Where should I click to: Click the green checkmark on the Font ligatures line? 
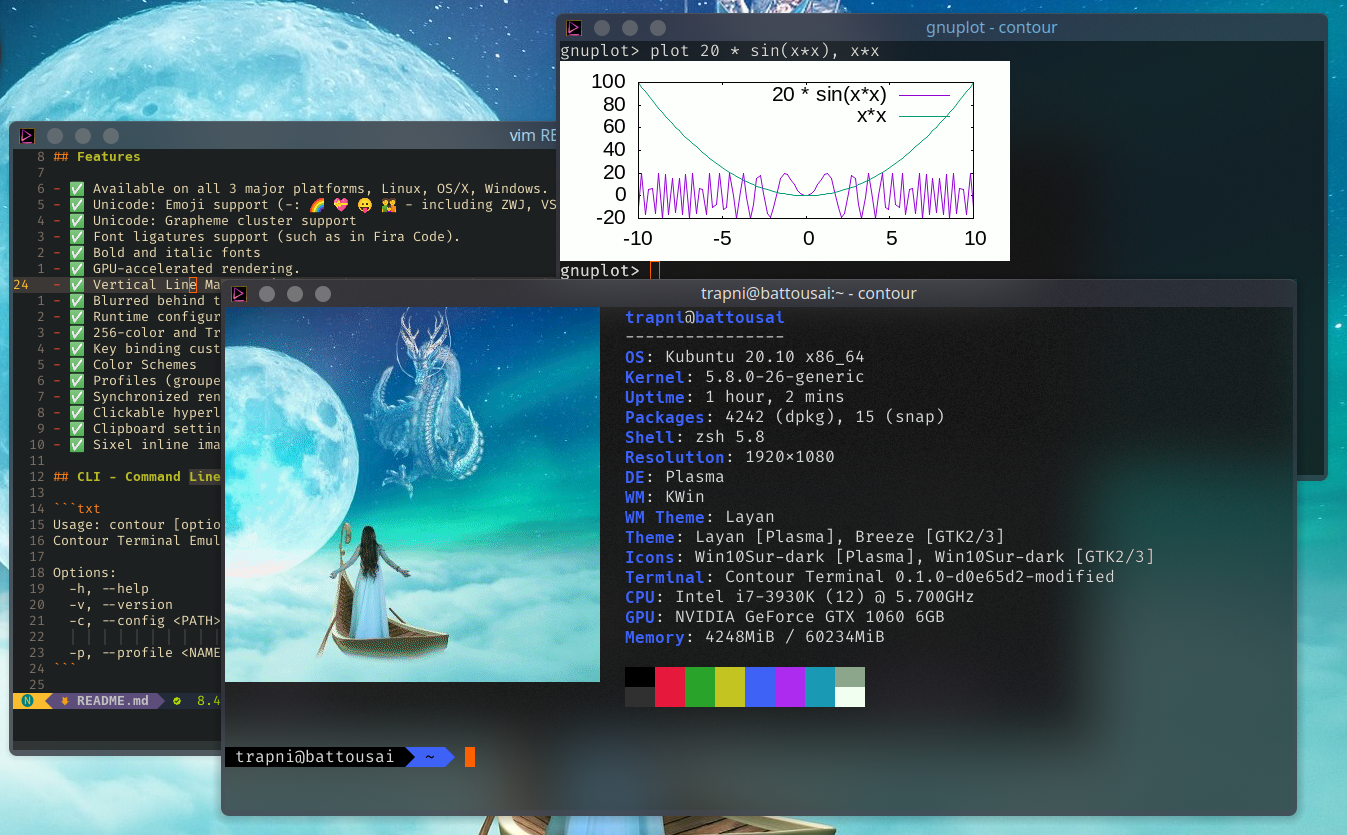(x=77, y=237)
